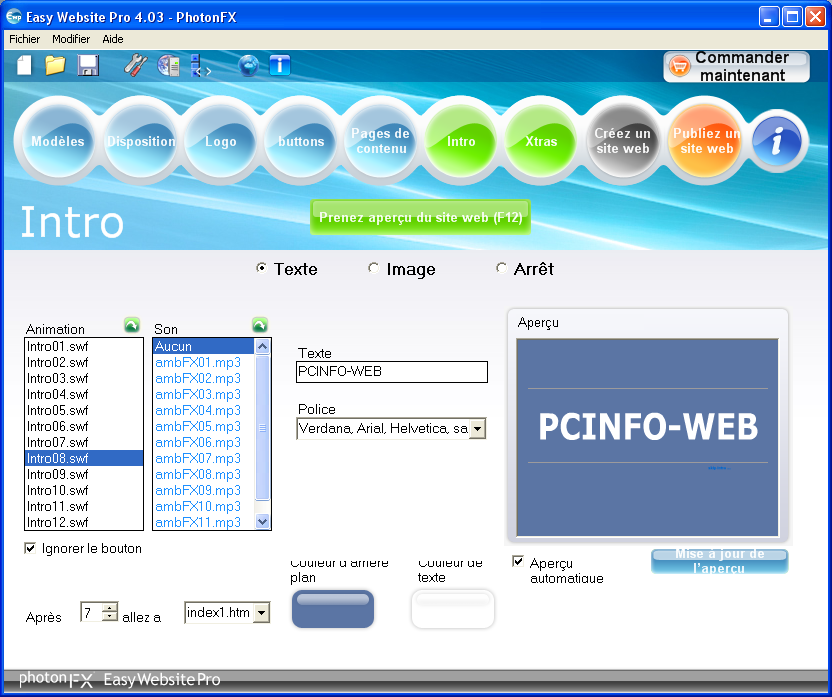Select Intro04.swf animation
The image size is (832, 697).
(x=84, y=394)
